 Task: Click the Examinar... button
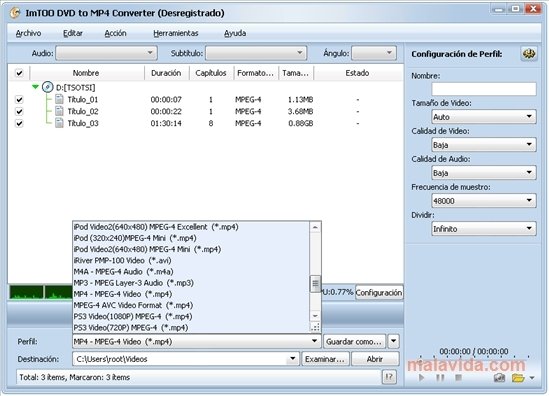point(325,359)
